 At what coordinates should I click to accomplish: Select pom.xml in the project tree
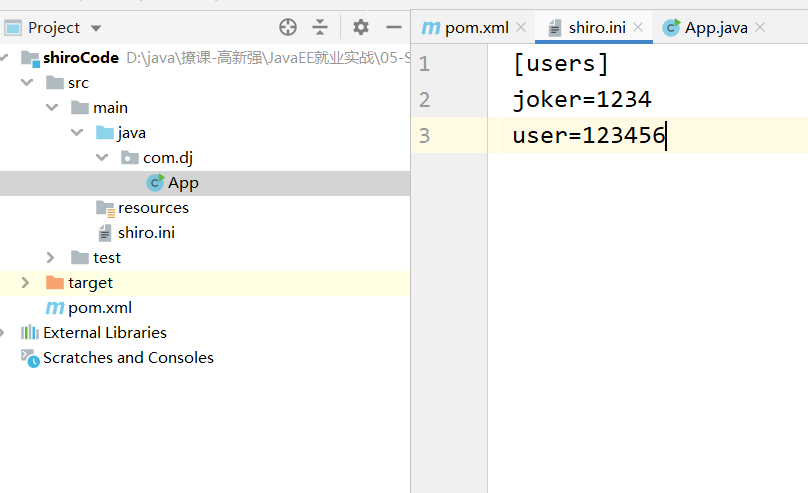(100, 308)
